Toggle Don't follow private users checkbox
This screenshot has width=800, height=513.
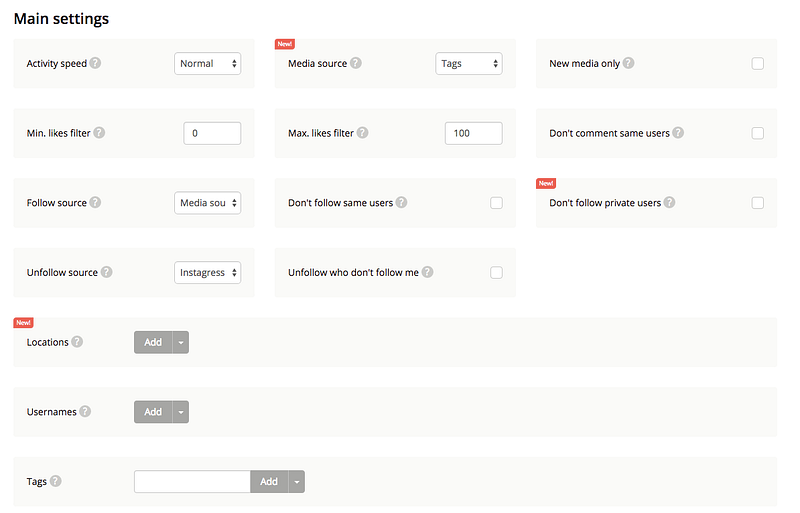click(x=758, y=203)
